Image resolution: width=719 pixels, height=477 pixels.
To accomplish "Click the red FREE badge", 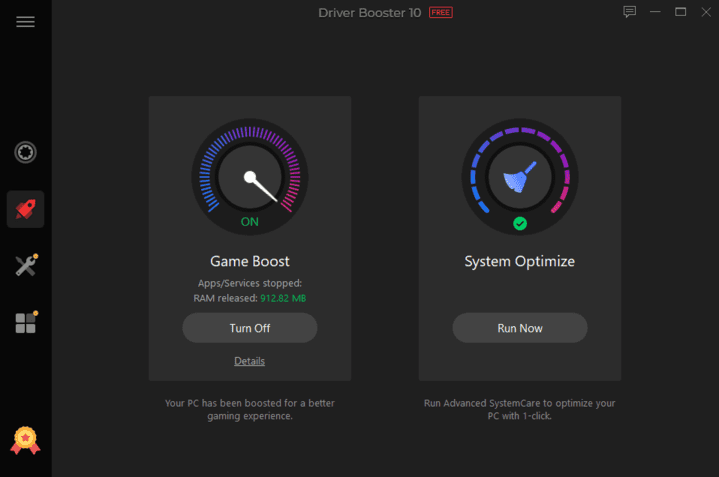I will click(x=441, y=12).
